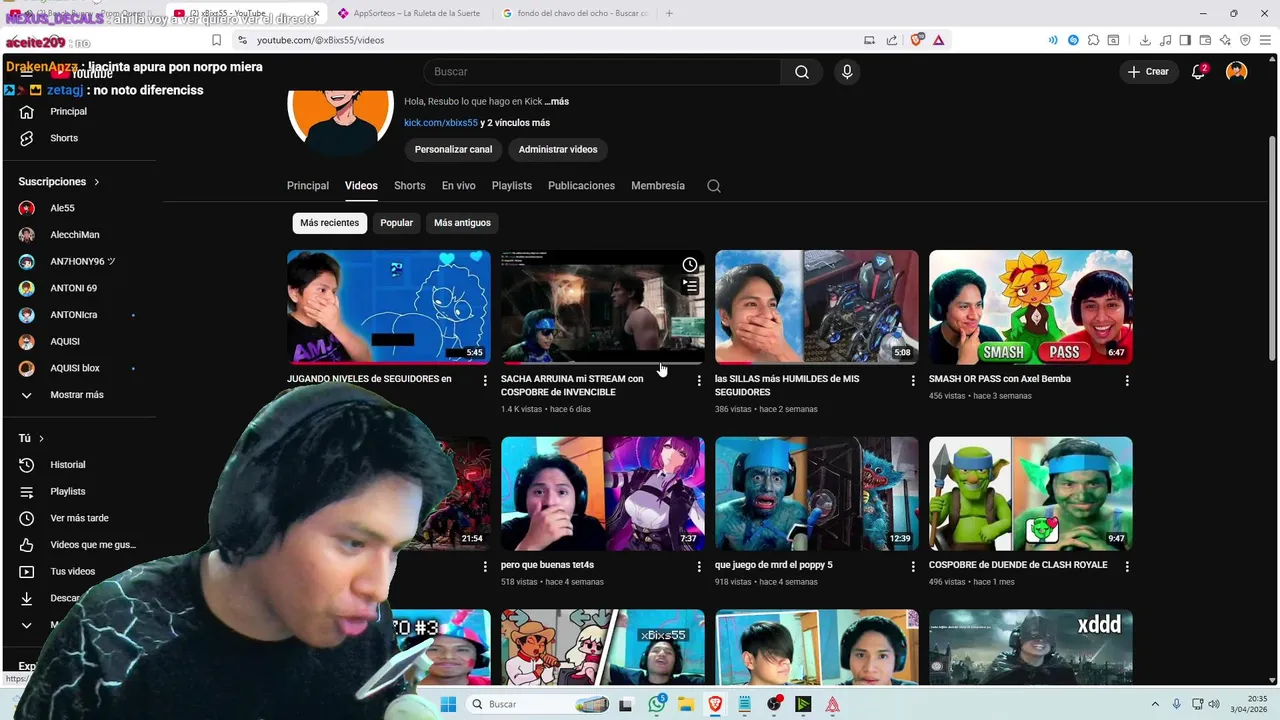Select the Más antiguos filter chip
Viewport: 1280px width, 720px height.
tap(463, 223)
